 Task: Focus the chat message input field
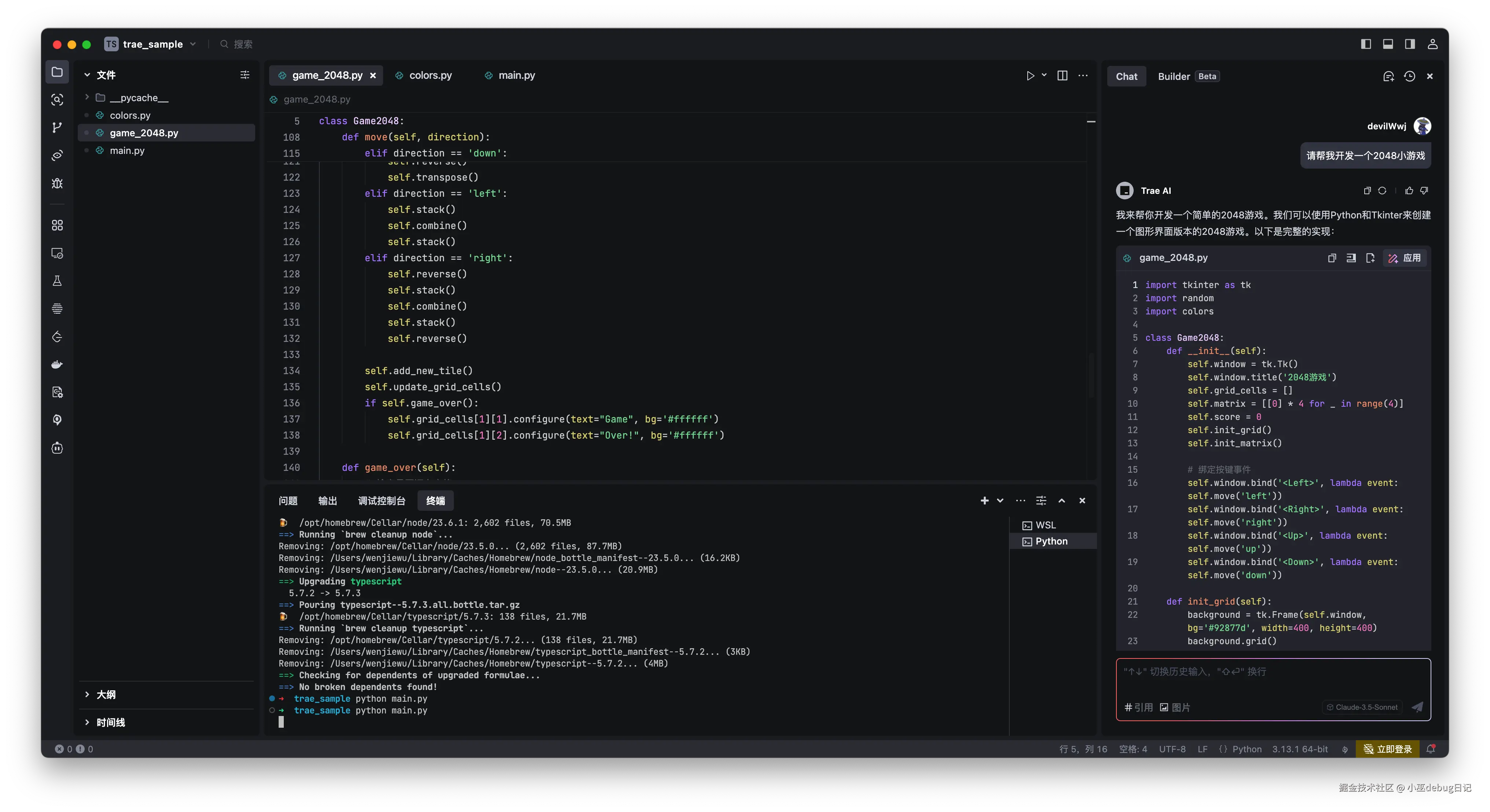click(x=1273, y=679)
